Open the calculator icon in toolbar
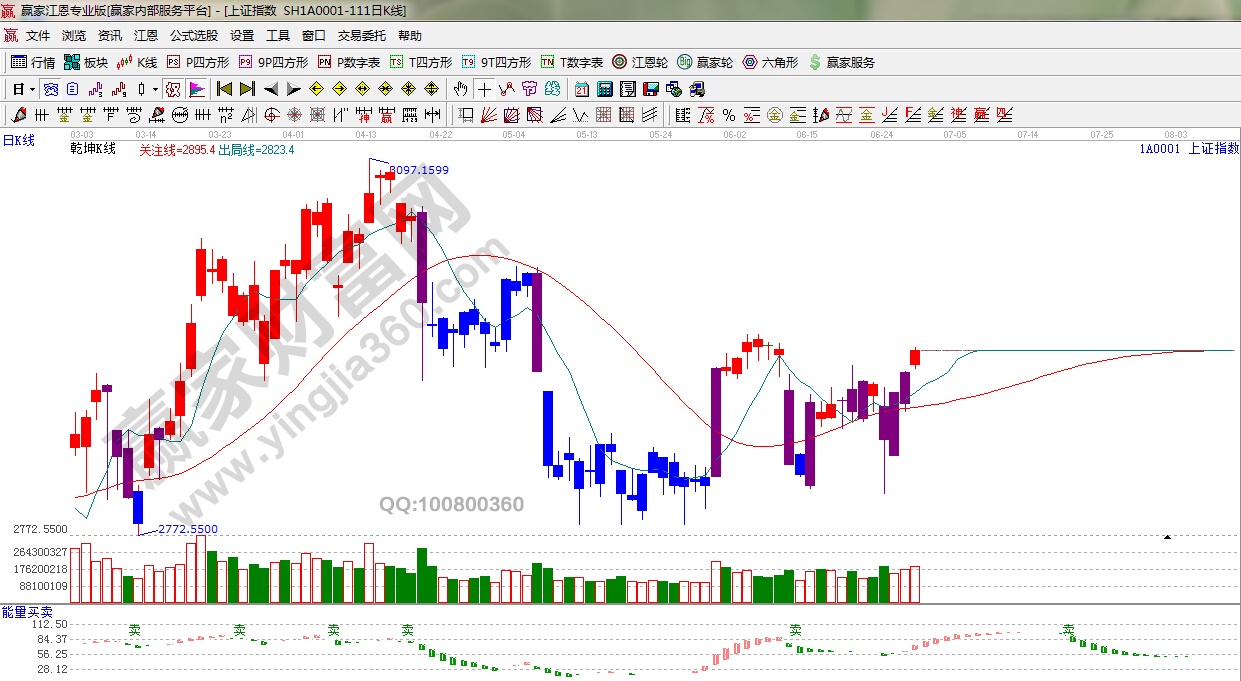This screenshot has height=681, width=1241. [x=604, y=89]
